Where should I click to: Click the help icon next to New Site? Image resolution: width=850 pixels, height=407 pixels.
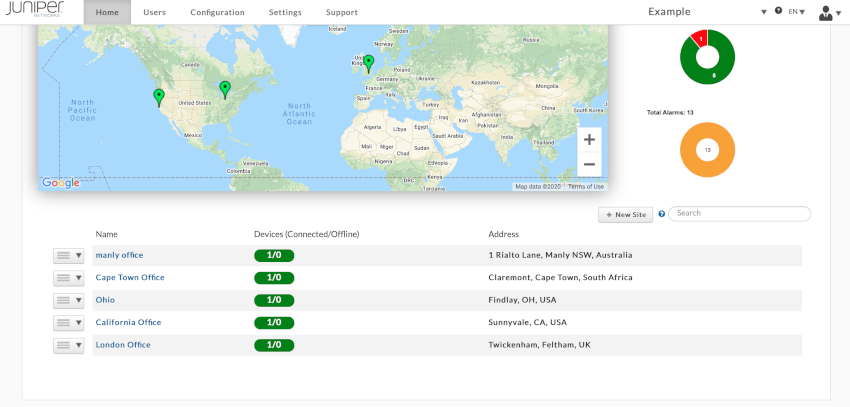(x=661, y=214)
